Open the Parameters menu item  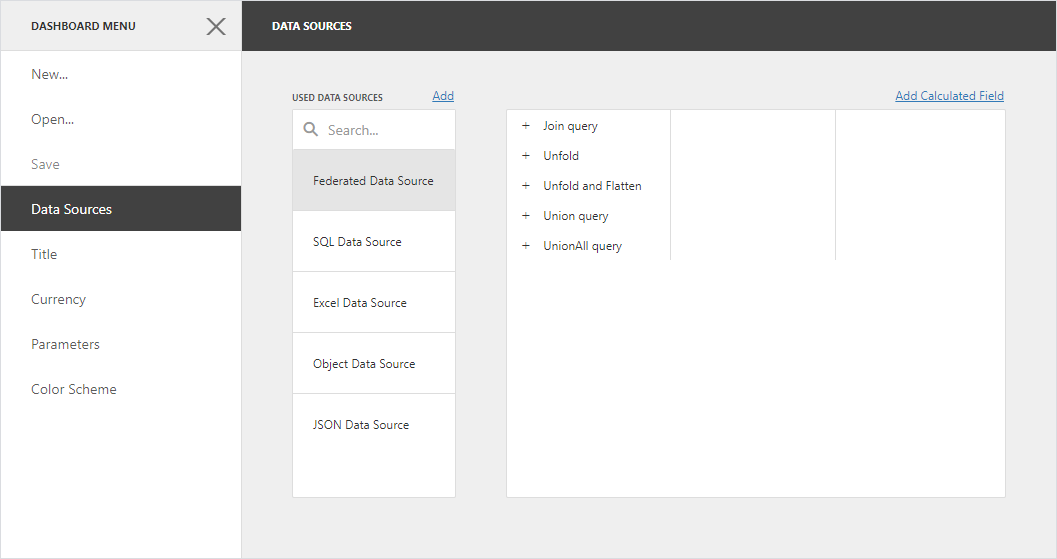(x=121, y=344)
